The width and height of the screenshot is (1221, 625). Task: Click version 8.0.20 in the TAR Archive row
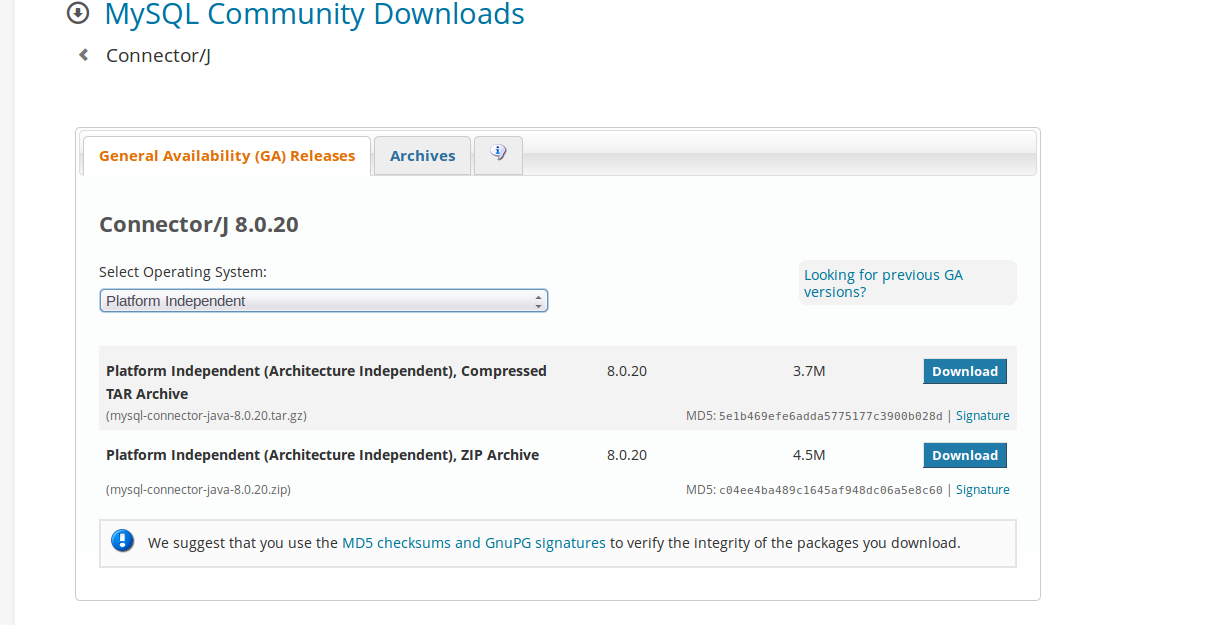(x=627, y=371)
